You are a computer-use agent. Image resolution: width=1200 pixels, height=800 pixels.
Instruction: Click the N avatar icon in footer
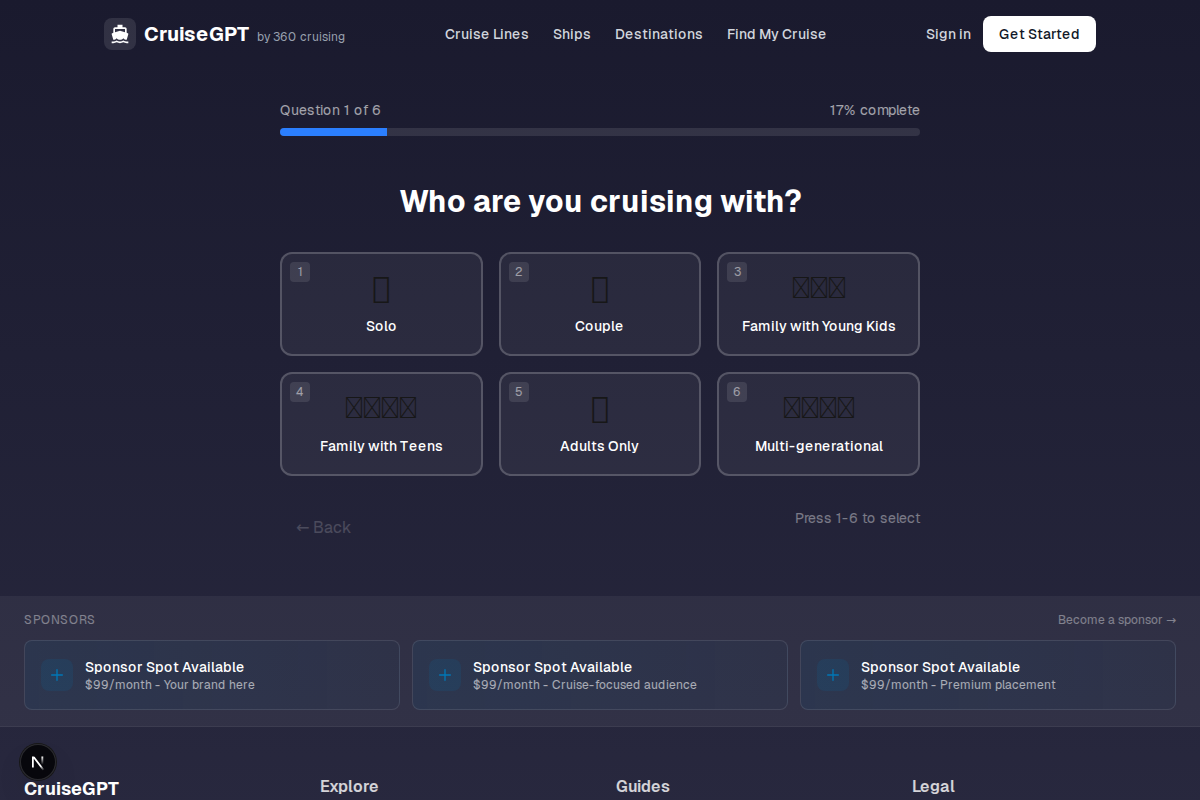[x=38, y=761]
